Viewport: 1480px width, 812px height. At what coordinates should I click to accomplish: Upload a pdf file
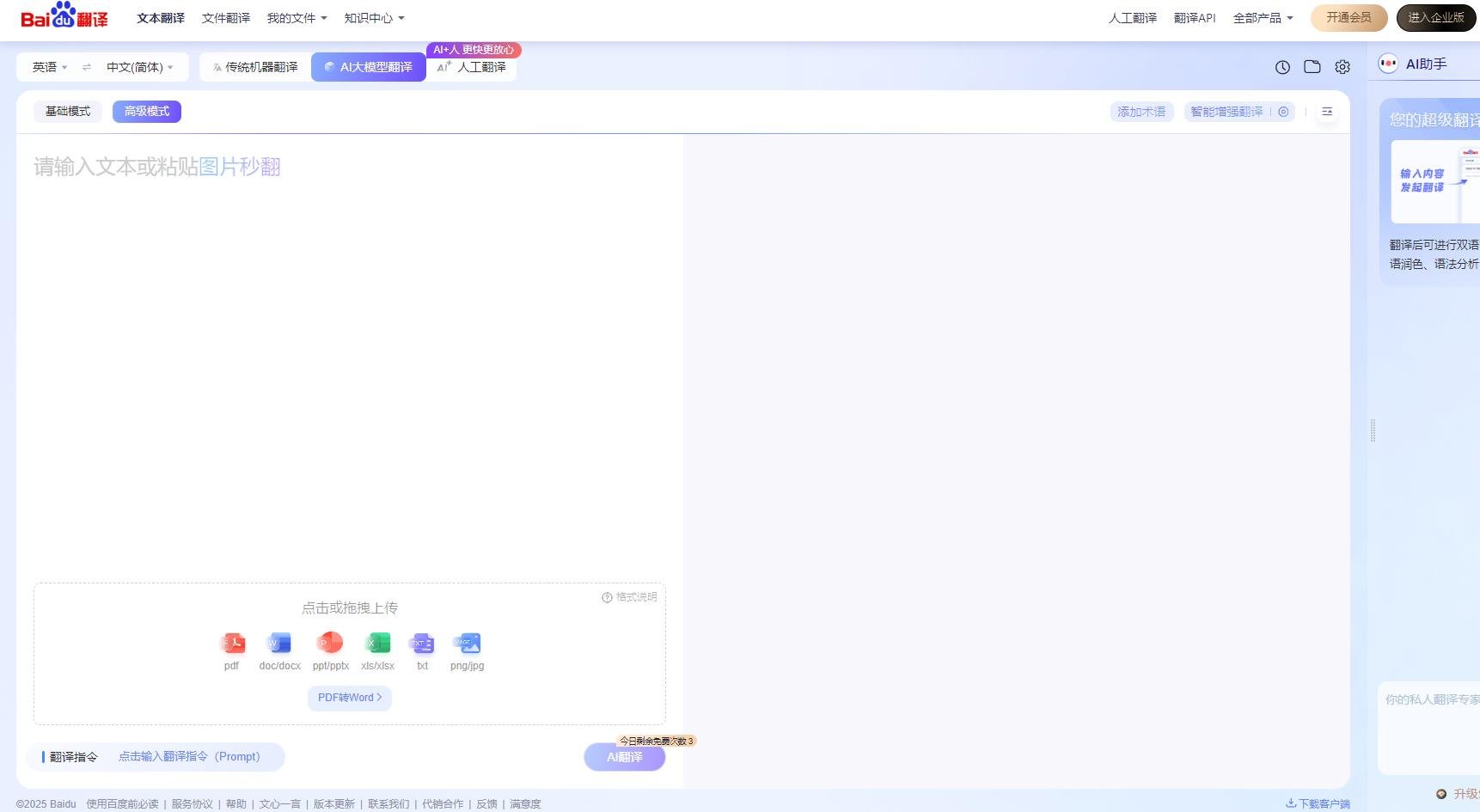232,651
